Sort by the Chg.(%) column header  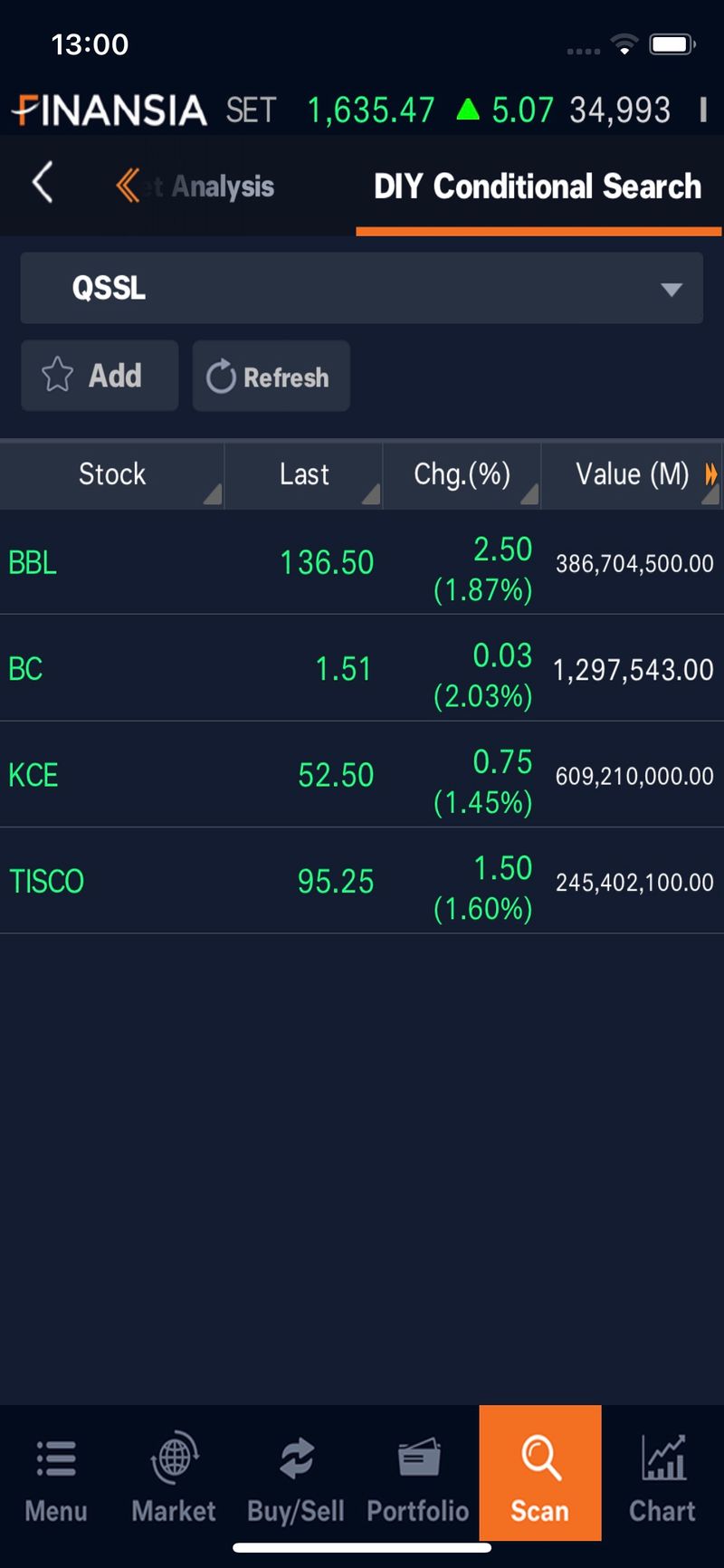[x=462, y=474]
